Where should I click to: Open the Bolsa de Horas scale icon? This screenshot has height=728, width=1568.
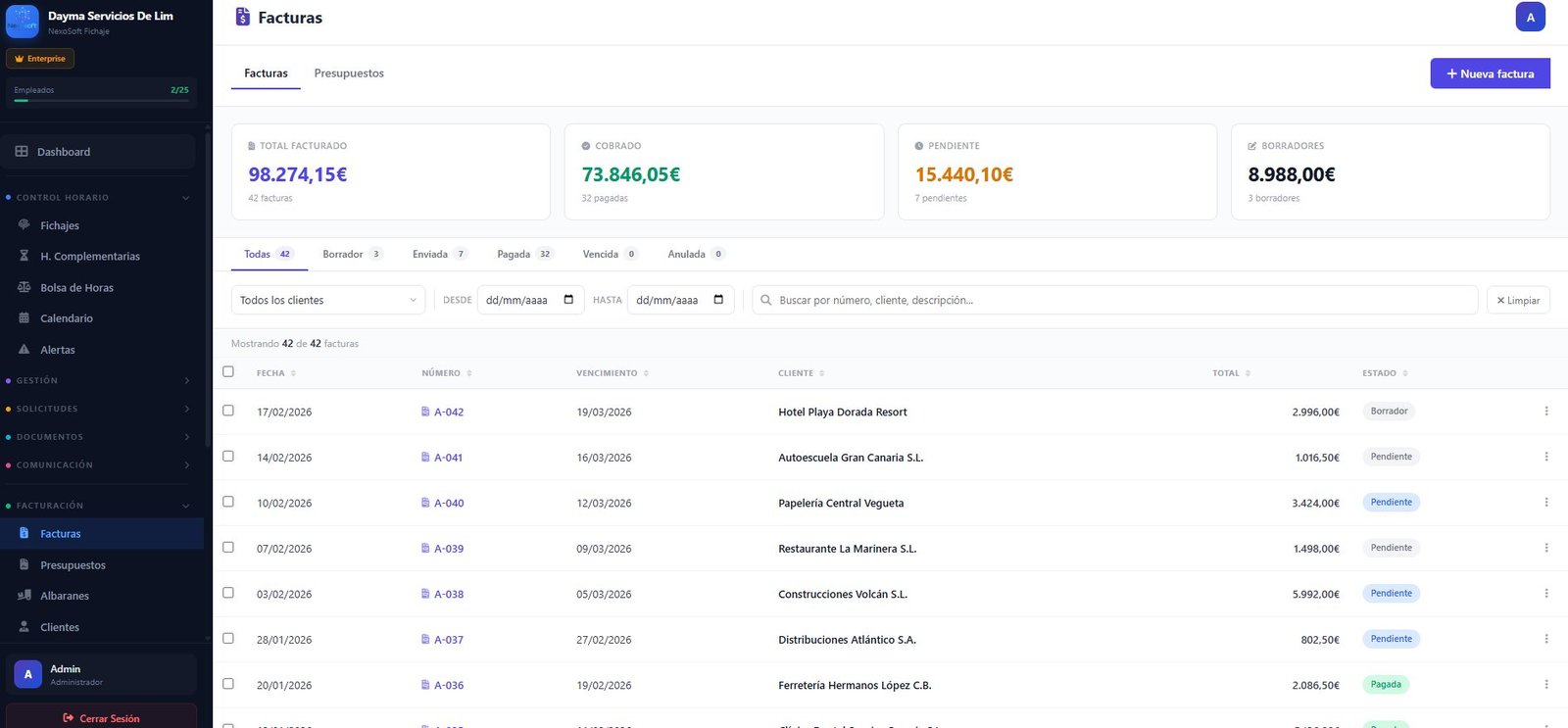(x=24, y=287)
